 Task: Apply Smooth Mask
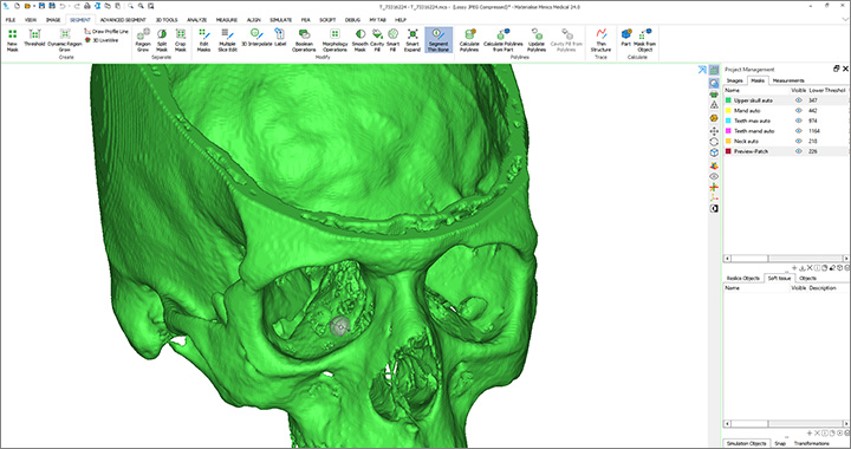click(360, 40)
